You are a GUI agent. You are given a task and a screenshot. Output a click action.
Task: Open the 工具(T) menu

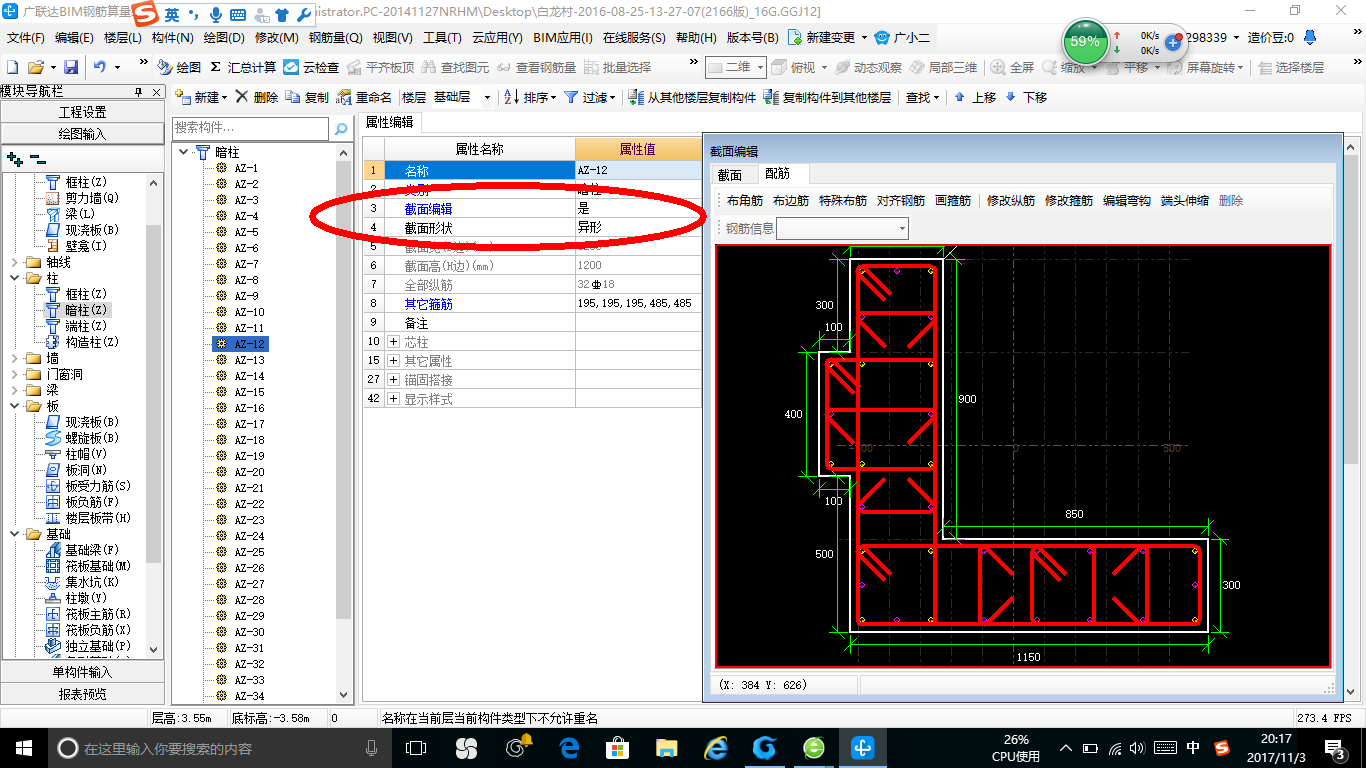coord(441,38)
